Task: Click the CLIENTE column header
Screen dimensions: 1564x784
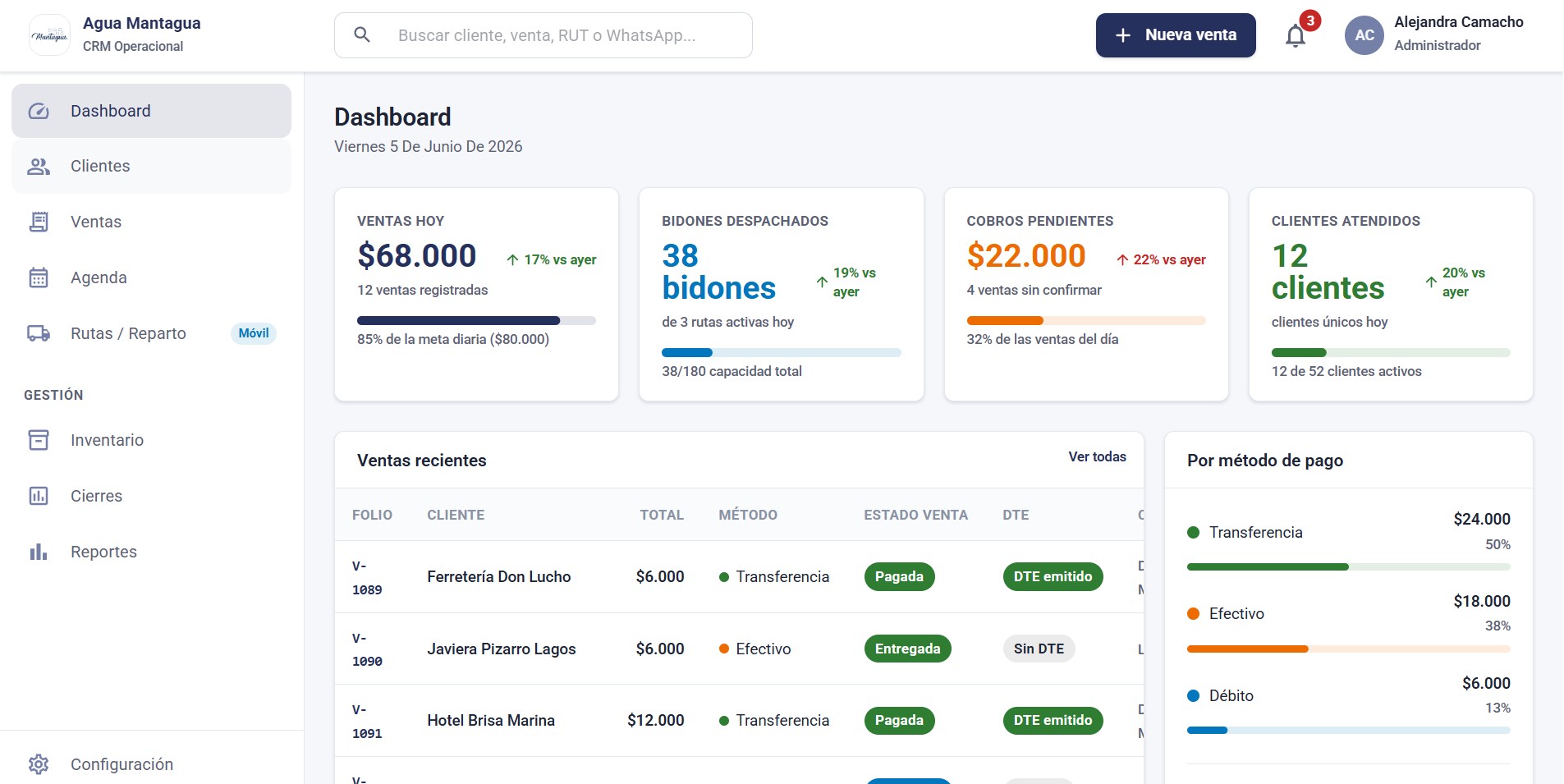Action: click(456, 515)
